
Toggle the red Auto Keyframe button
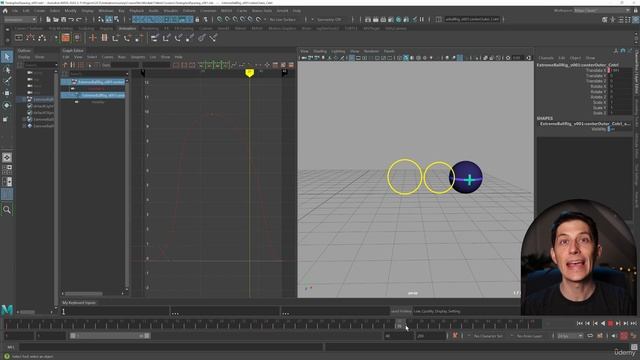624,336
